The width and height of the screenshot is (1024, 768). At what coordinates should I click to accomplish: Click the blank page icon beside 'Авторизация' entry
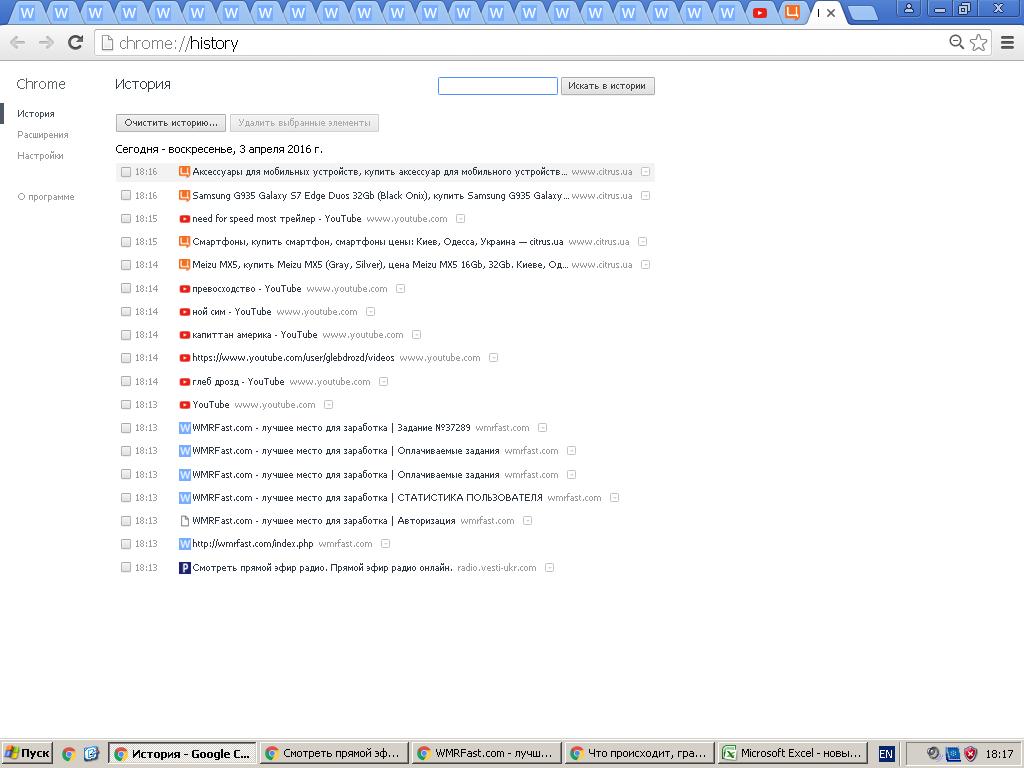coord(185,520)
